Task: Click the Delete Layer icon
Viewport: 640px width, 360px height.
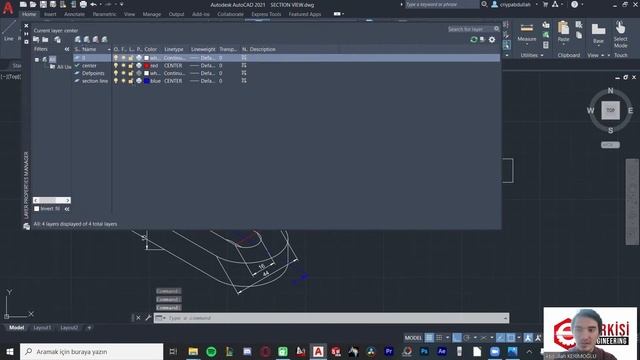Action: pos(96,40)
